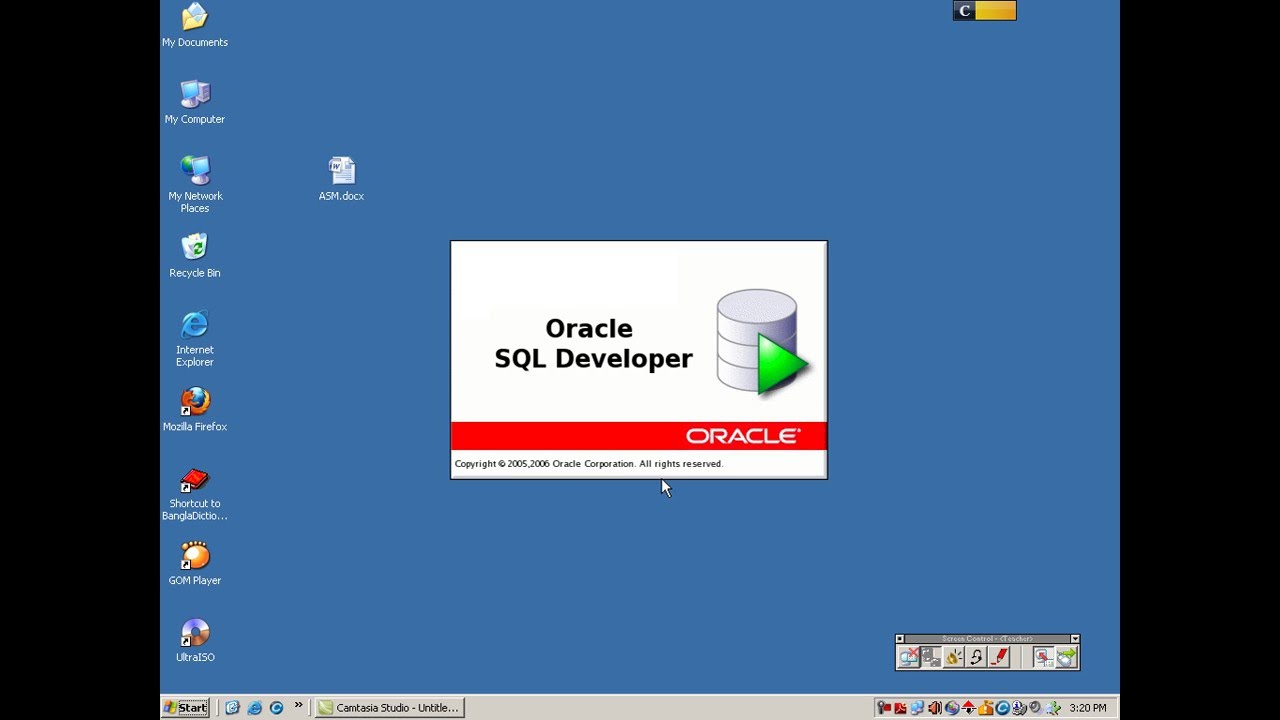The height and width of the screenshot is (720, 1280).
Task: Select the ASM.docx file on desktop
Action: click(341, 179)
